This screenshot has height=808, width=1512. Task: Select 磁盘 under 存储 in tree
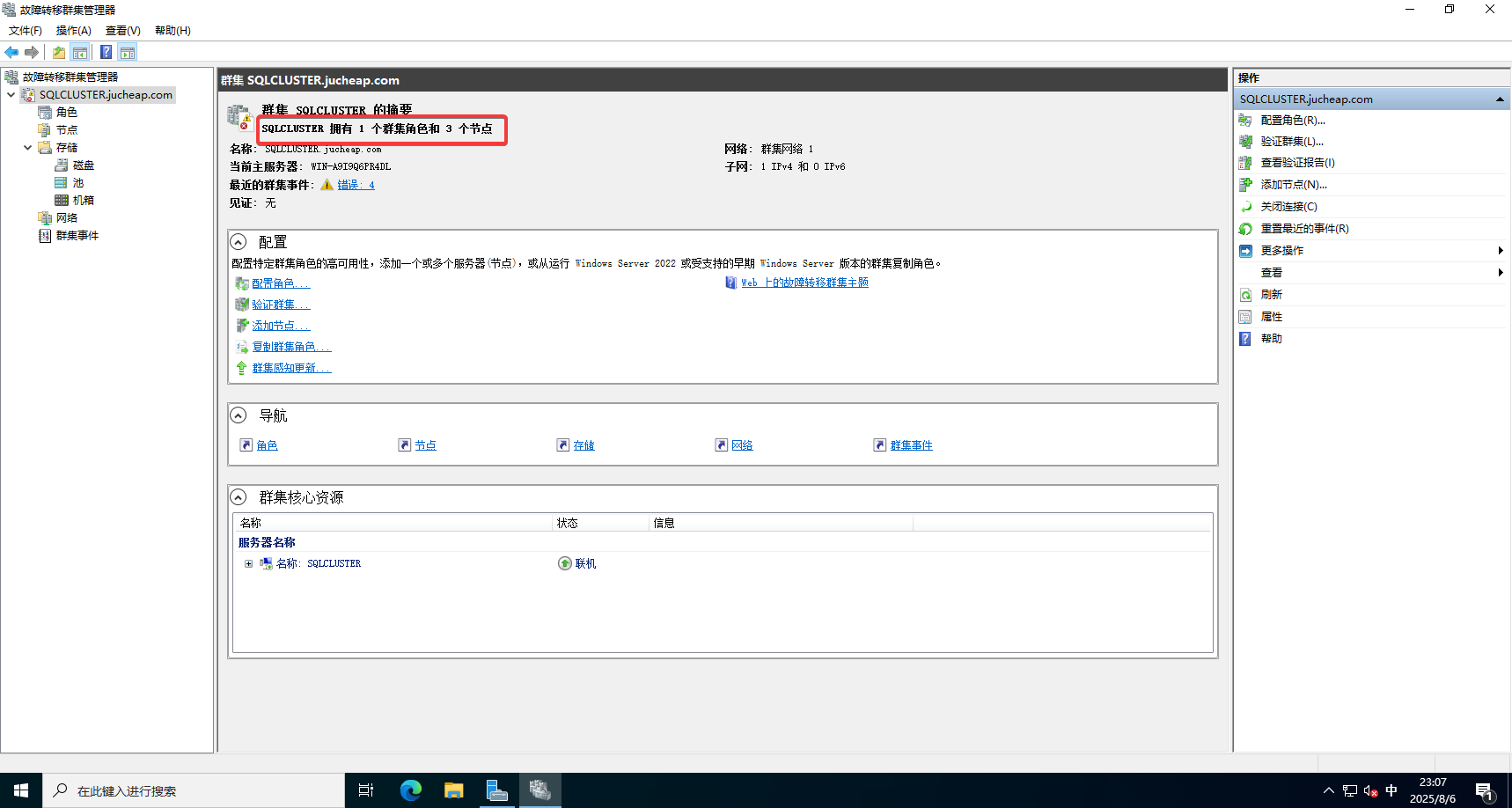[83, 165]
